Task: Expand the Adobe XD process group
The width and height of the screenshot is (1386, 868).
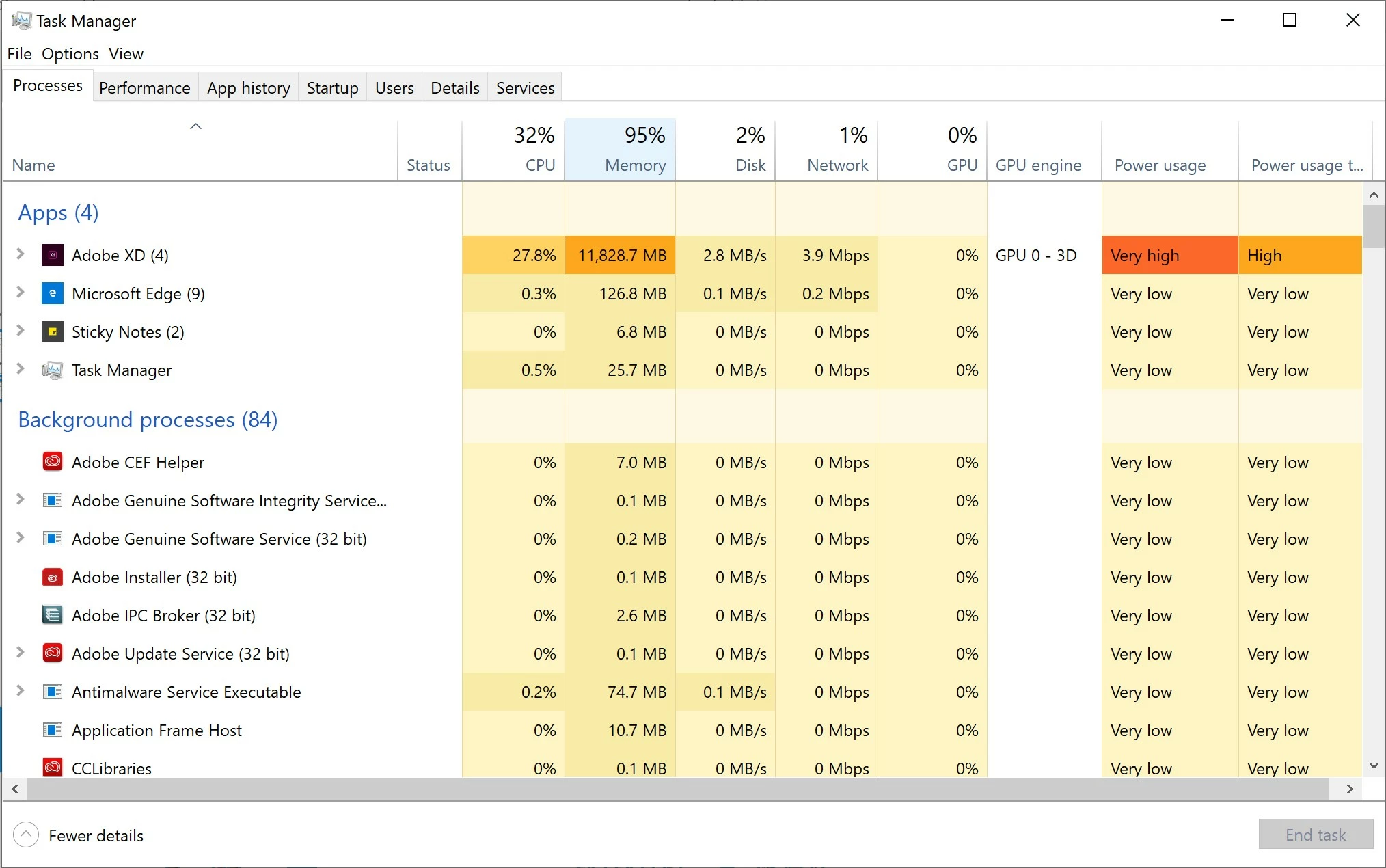Action: pyautogui.click(x=21, y=254)
